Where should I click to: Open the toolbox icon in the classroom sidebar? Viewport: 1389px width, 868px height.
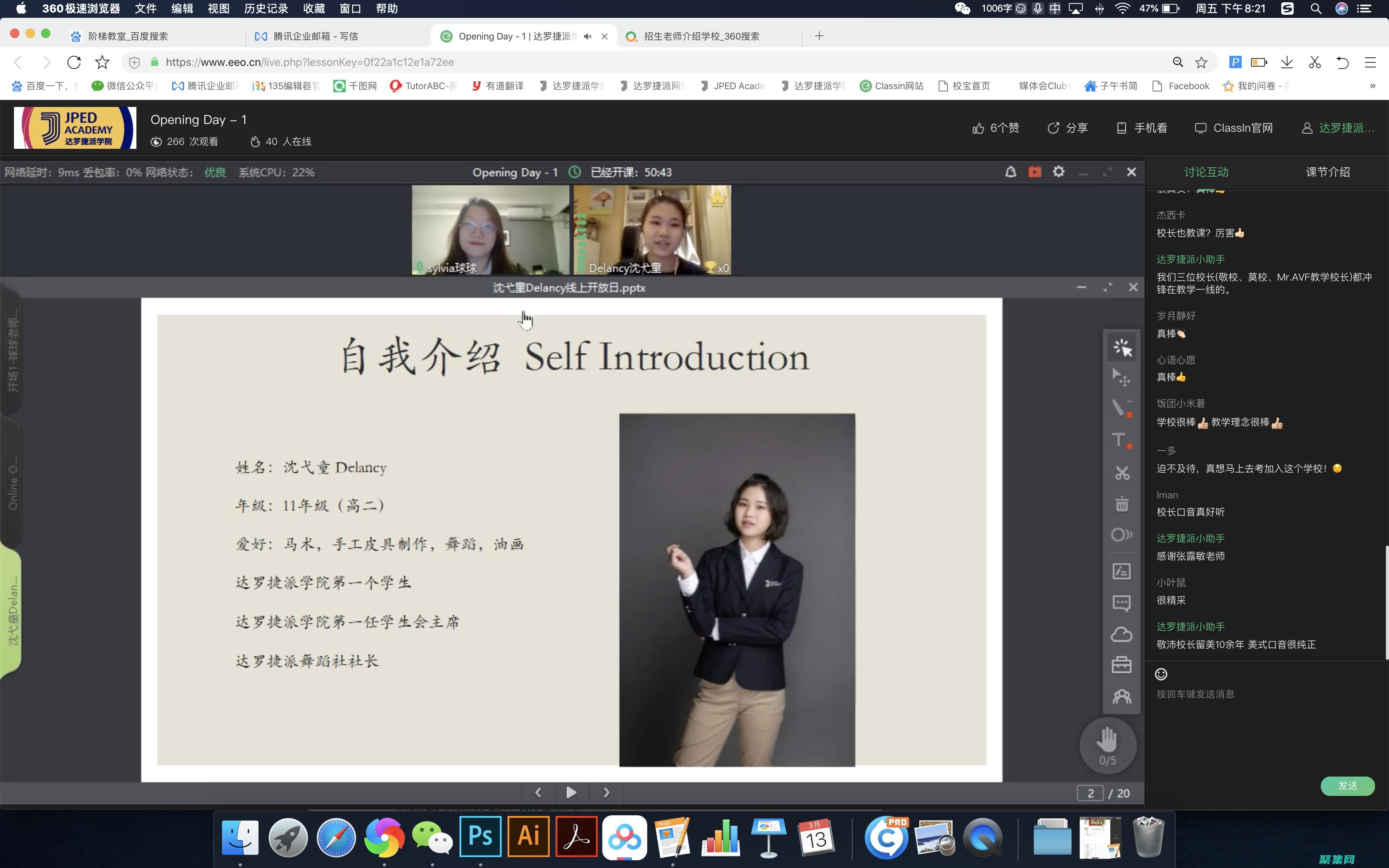click(x=1122, y=664)
